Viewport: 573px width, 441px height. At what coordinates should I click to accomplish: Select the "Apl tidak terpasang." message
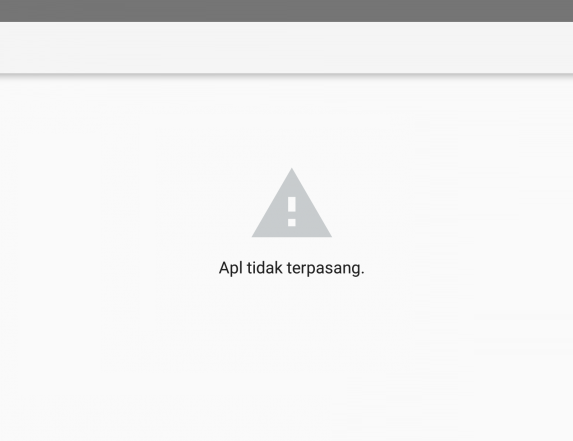coord(292,268)
